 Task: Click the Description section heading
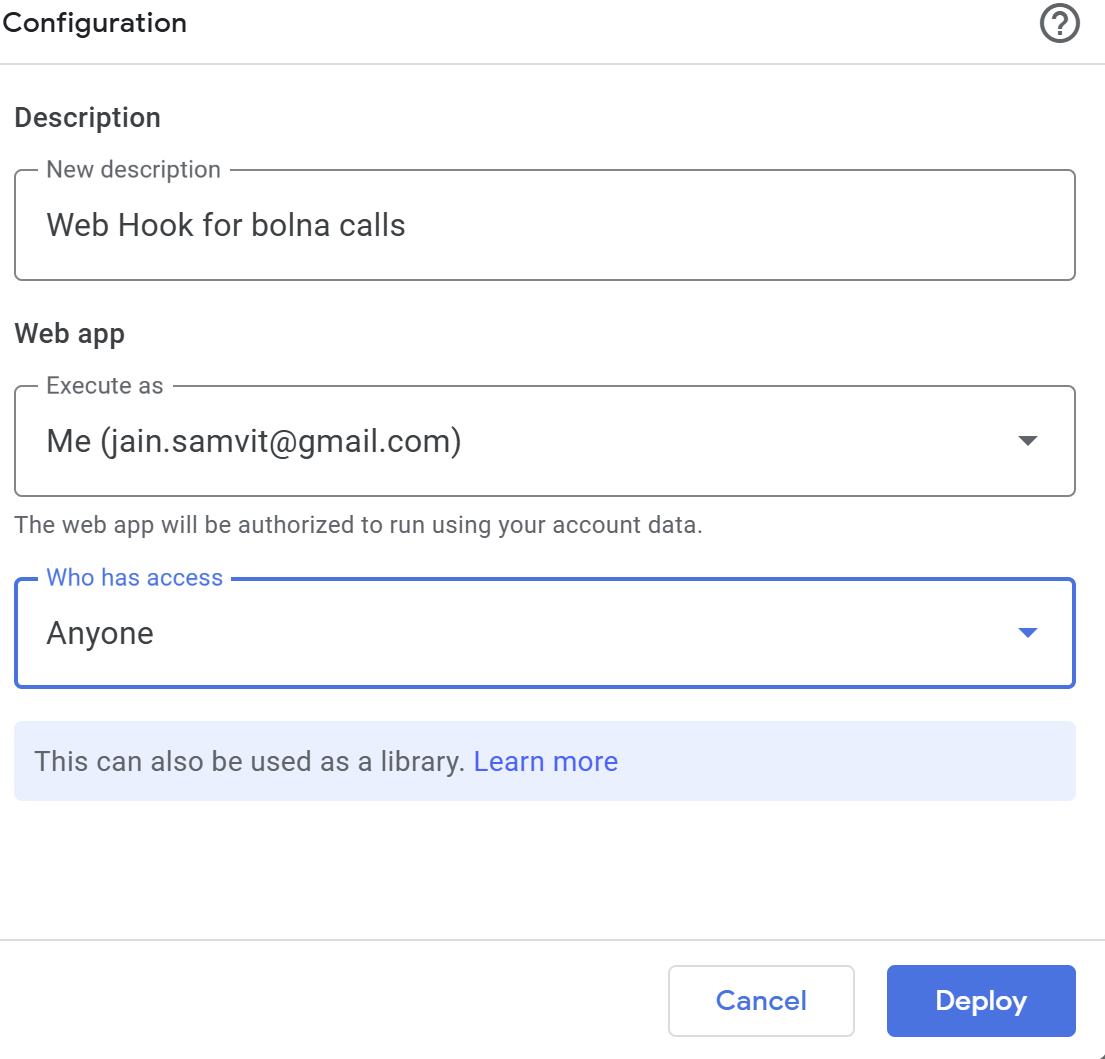(87, 117)
